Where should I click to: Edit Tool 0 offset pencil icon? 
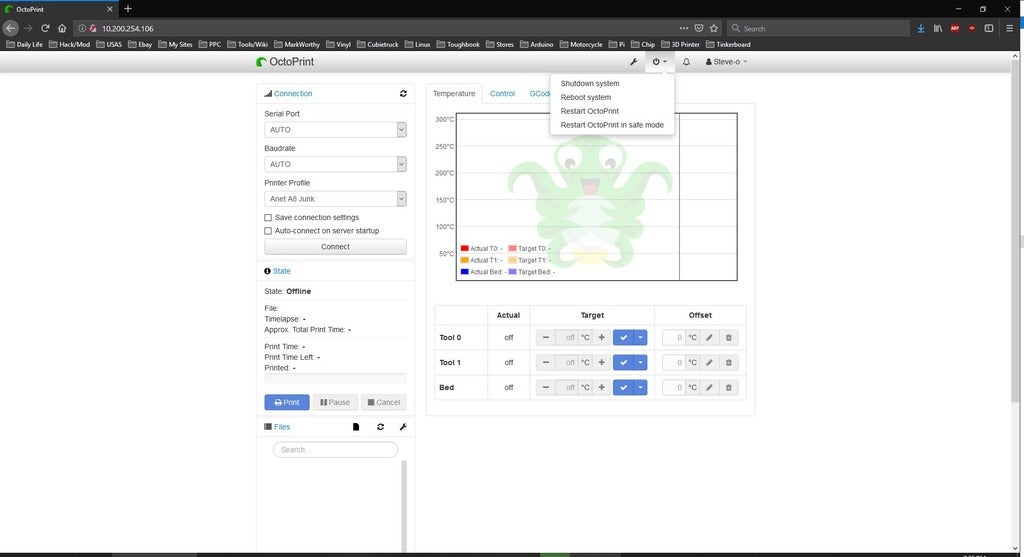click(709, 338)
